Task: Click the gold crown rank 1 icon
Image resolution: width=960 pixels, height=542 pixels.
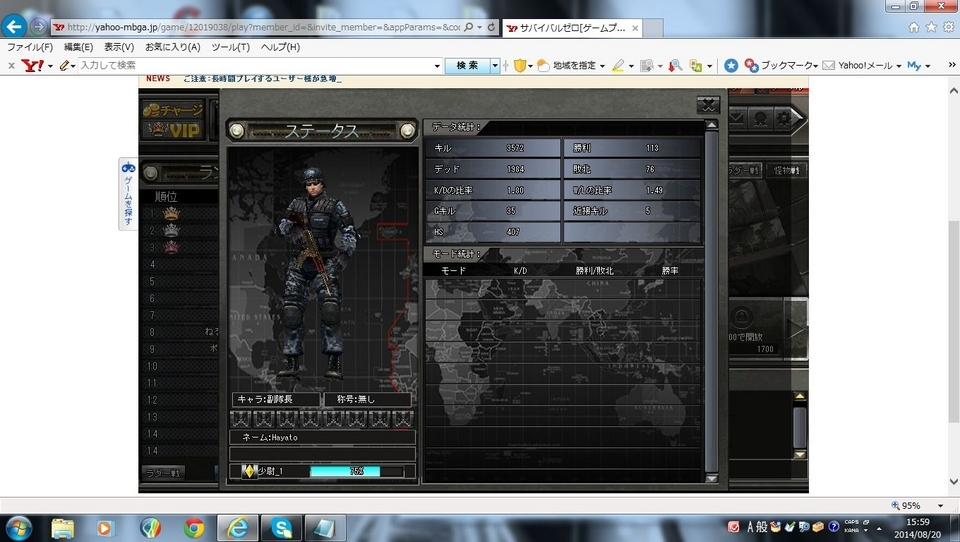Action: tap(171, 213)
